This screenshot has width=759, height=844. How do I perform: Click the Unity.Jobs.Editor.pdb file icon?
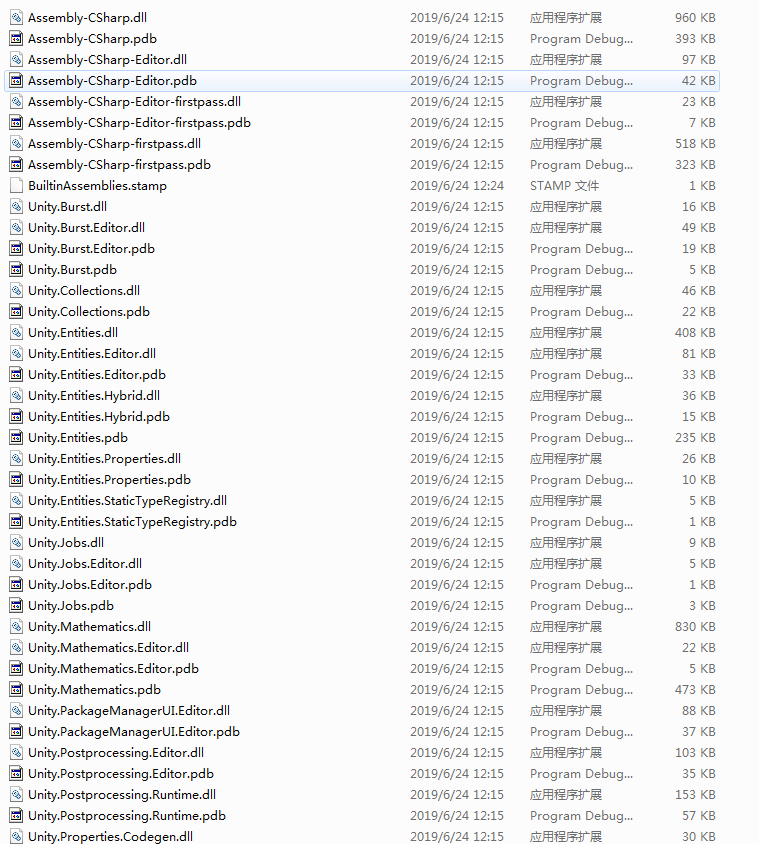17,585
